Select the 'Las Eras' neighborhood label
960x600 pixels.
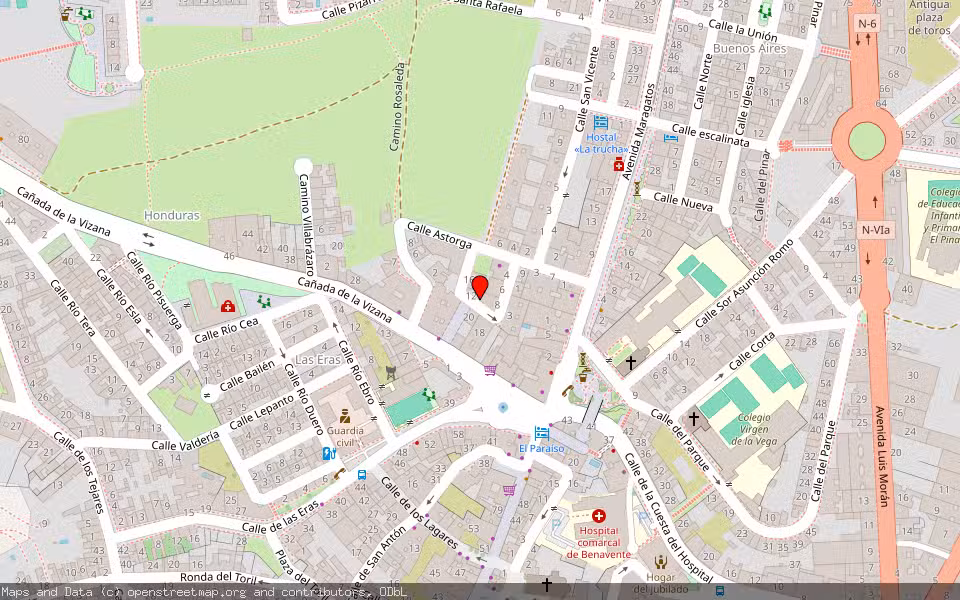click(318, 359)
